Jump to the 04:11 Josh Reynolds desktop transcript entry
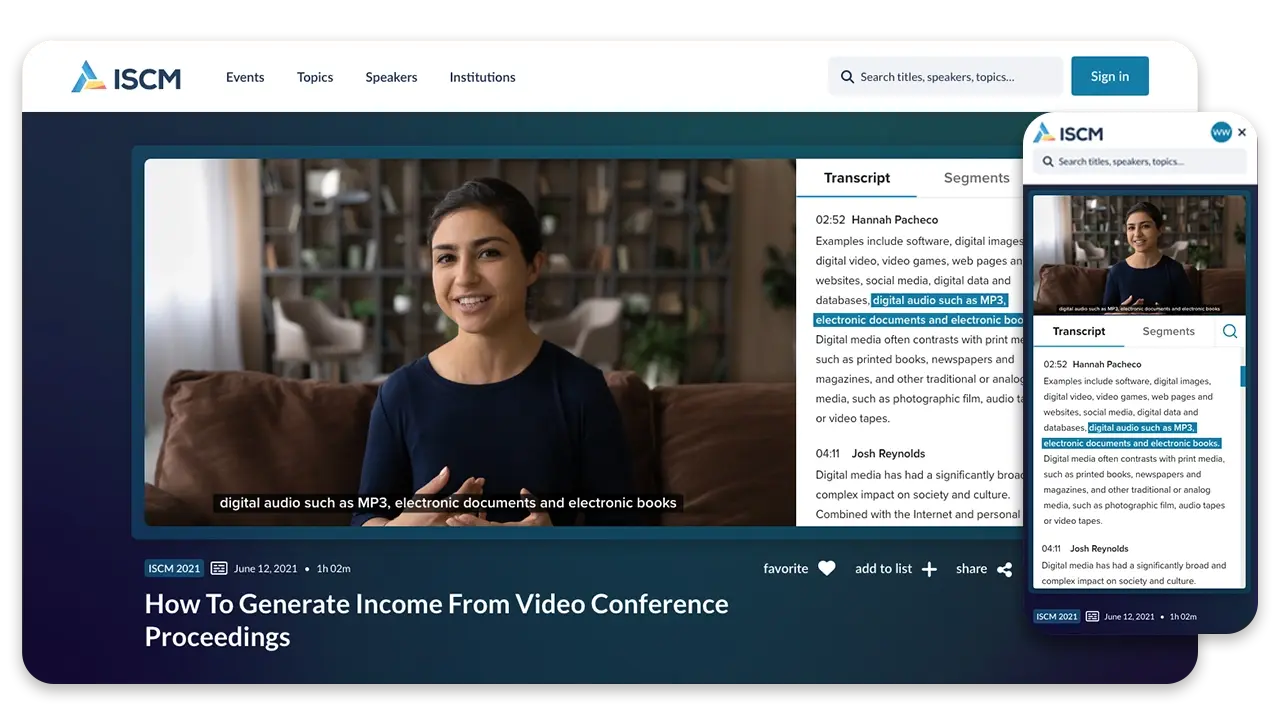 click(x=870, y=453)
